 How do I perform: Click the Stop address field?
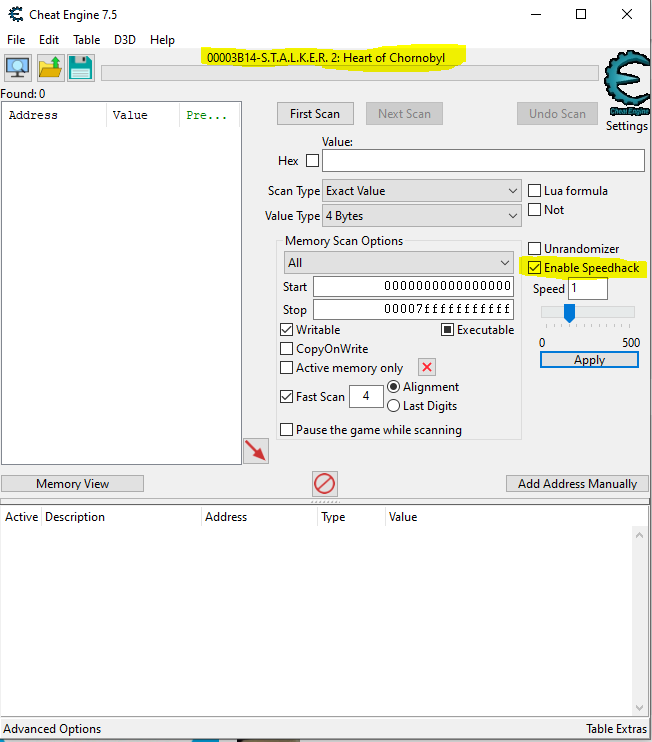414,309
